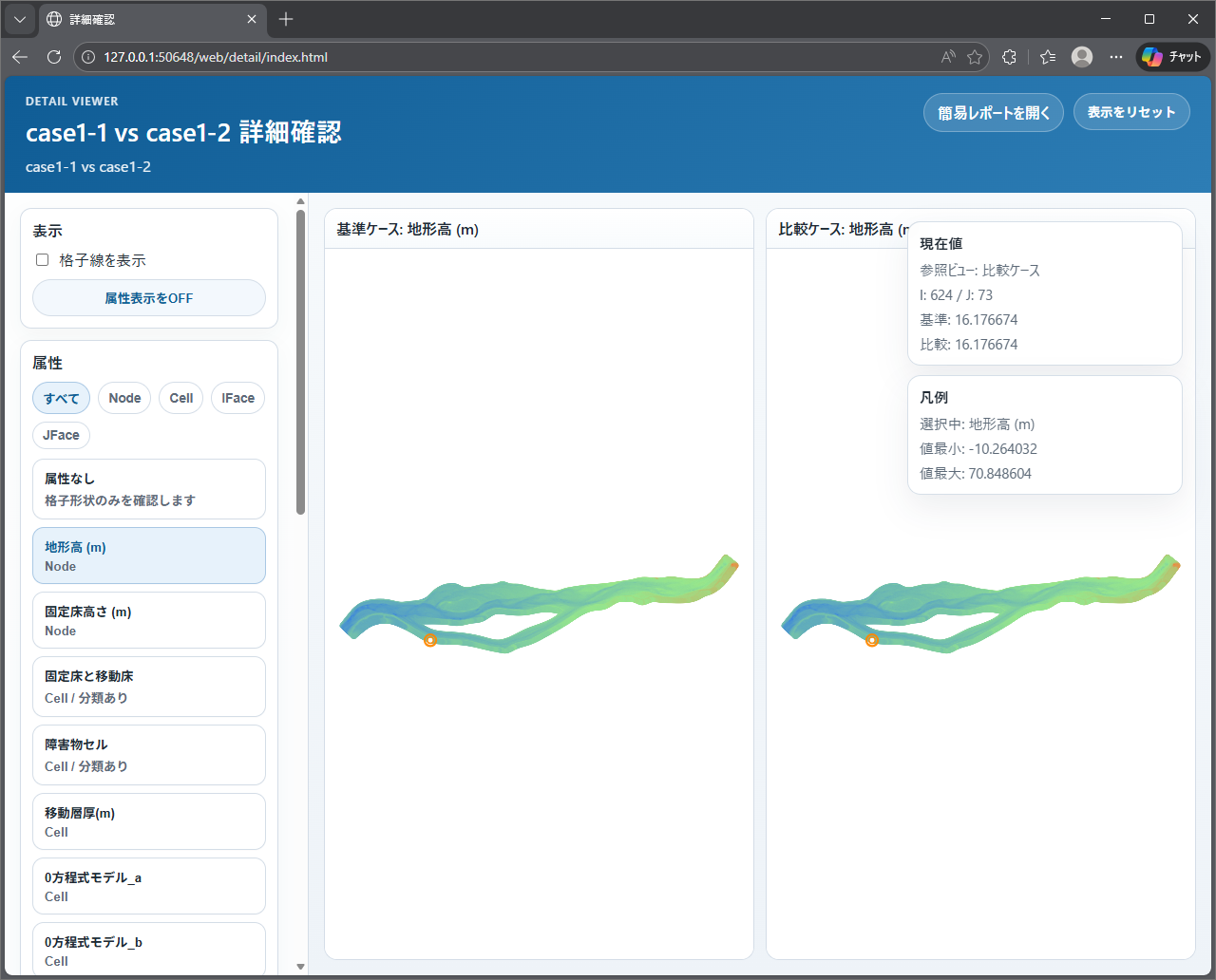Open the browser extensions icon
1216x980 pixels.
click(1009, 57)
